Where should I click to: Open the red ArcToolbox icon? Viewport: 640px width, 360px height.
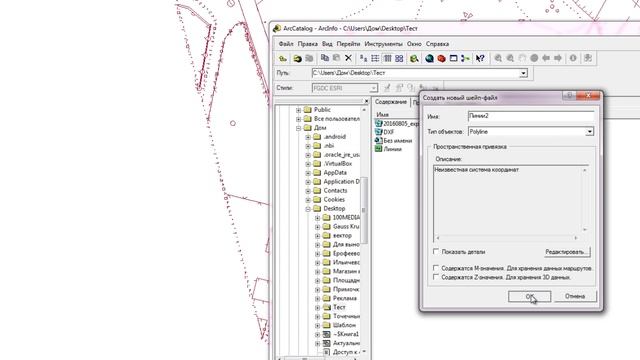[441, 58]
